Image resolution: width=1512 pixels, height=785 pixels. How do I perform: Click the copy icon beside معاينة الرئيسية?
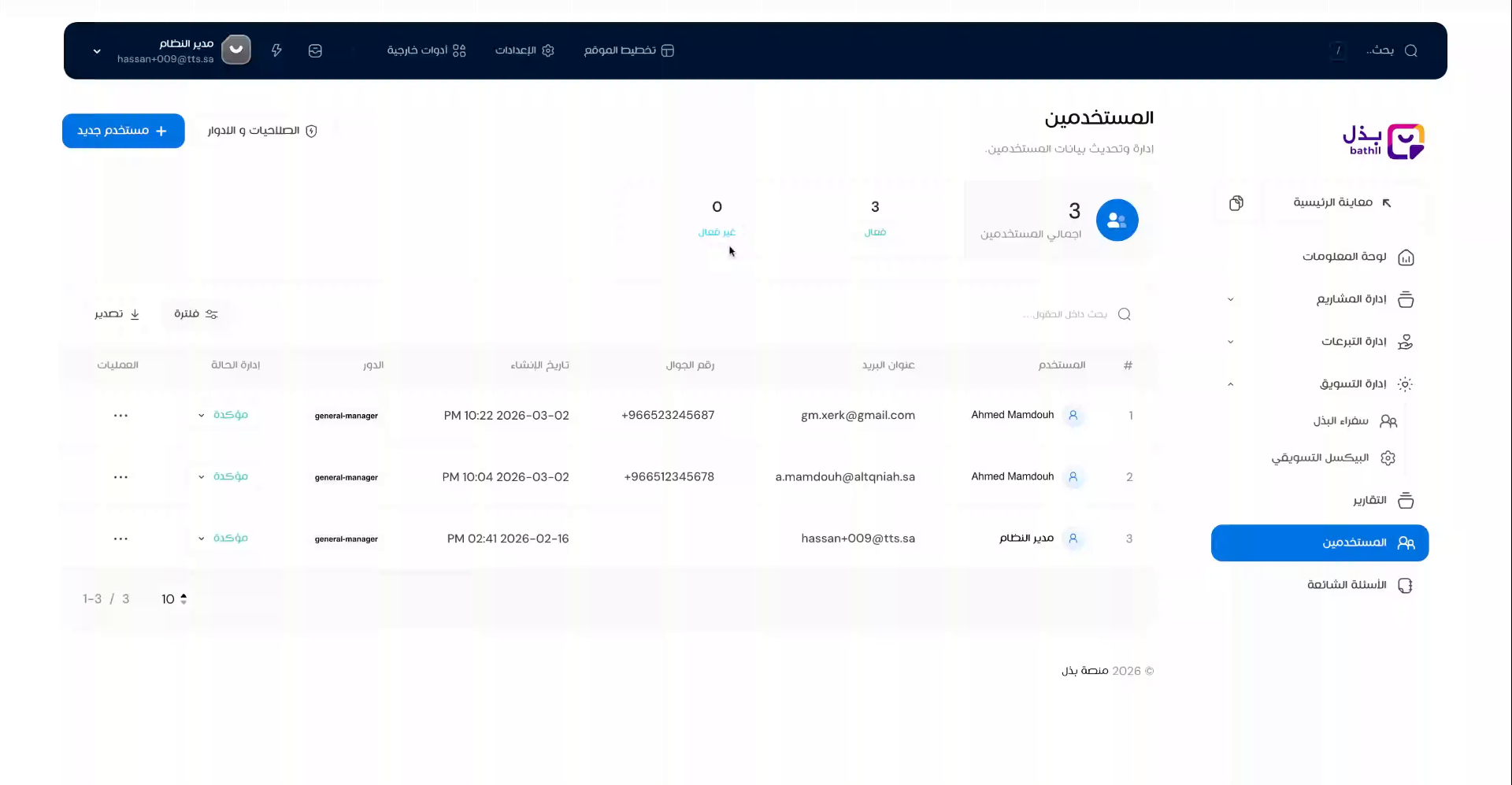pyautogui.click(x=1236, y=203)
